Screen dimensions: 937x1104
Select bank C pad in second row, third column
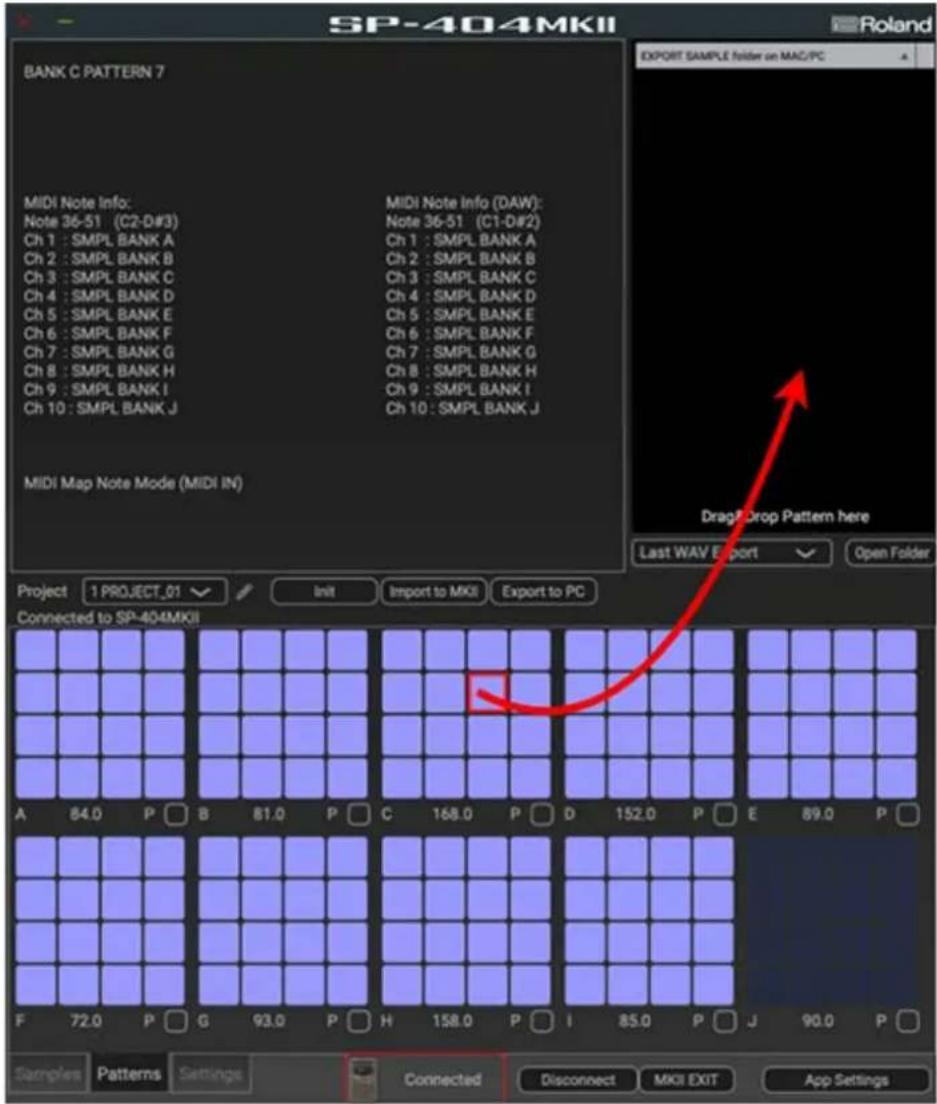point(487,692)
